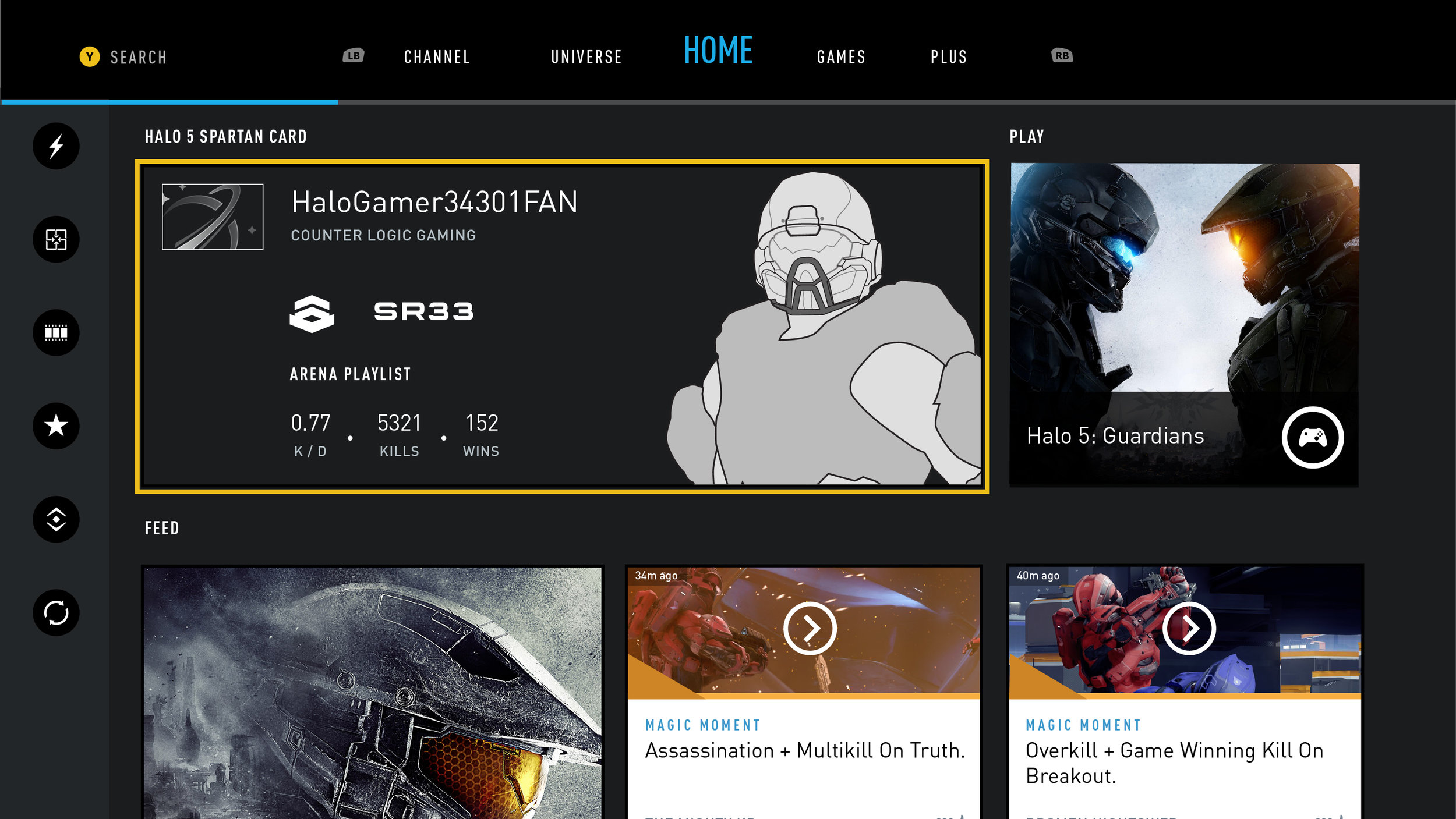Open the star favorites sidebar icon
The image size is (1456, 819).
(56, 426)
